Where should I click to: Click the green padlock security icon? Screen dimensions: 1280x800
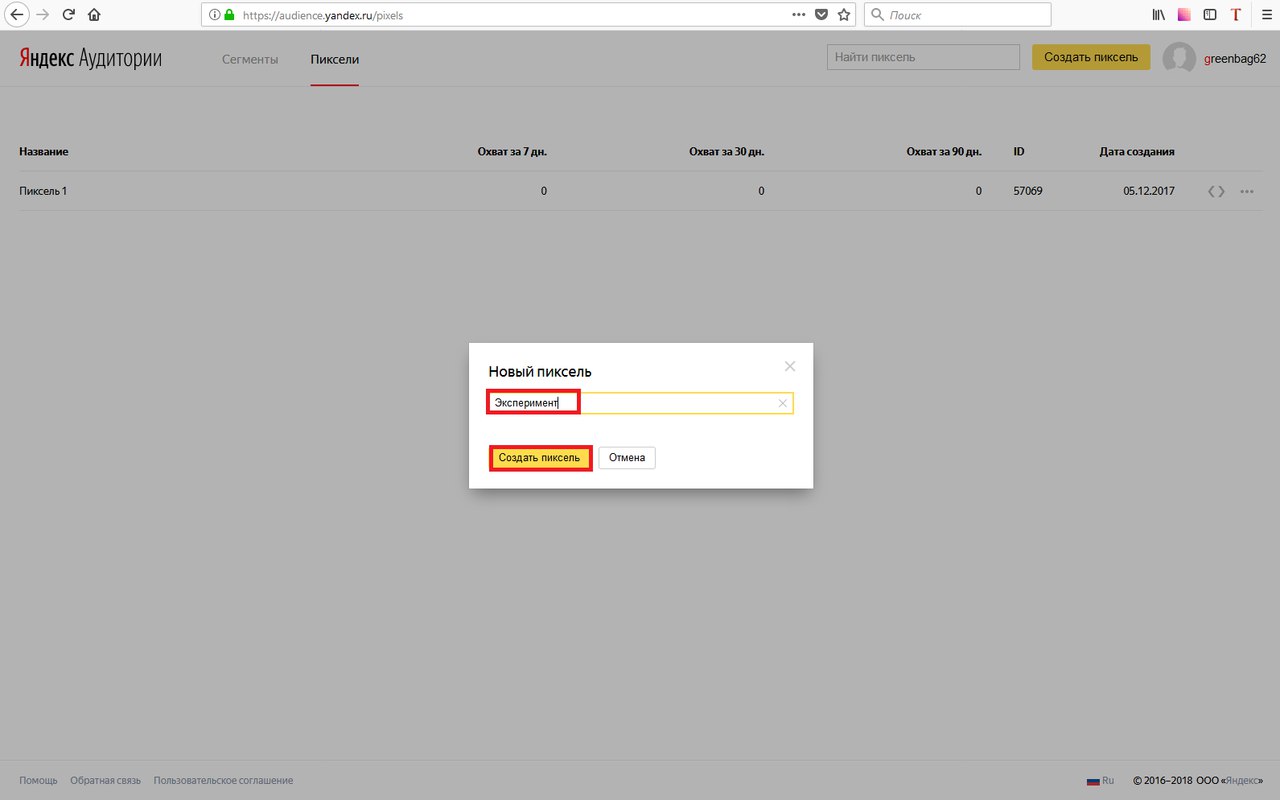(229, 15)
